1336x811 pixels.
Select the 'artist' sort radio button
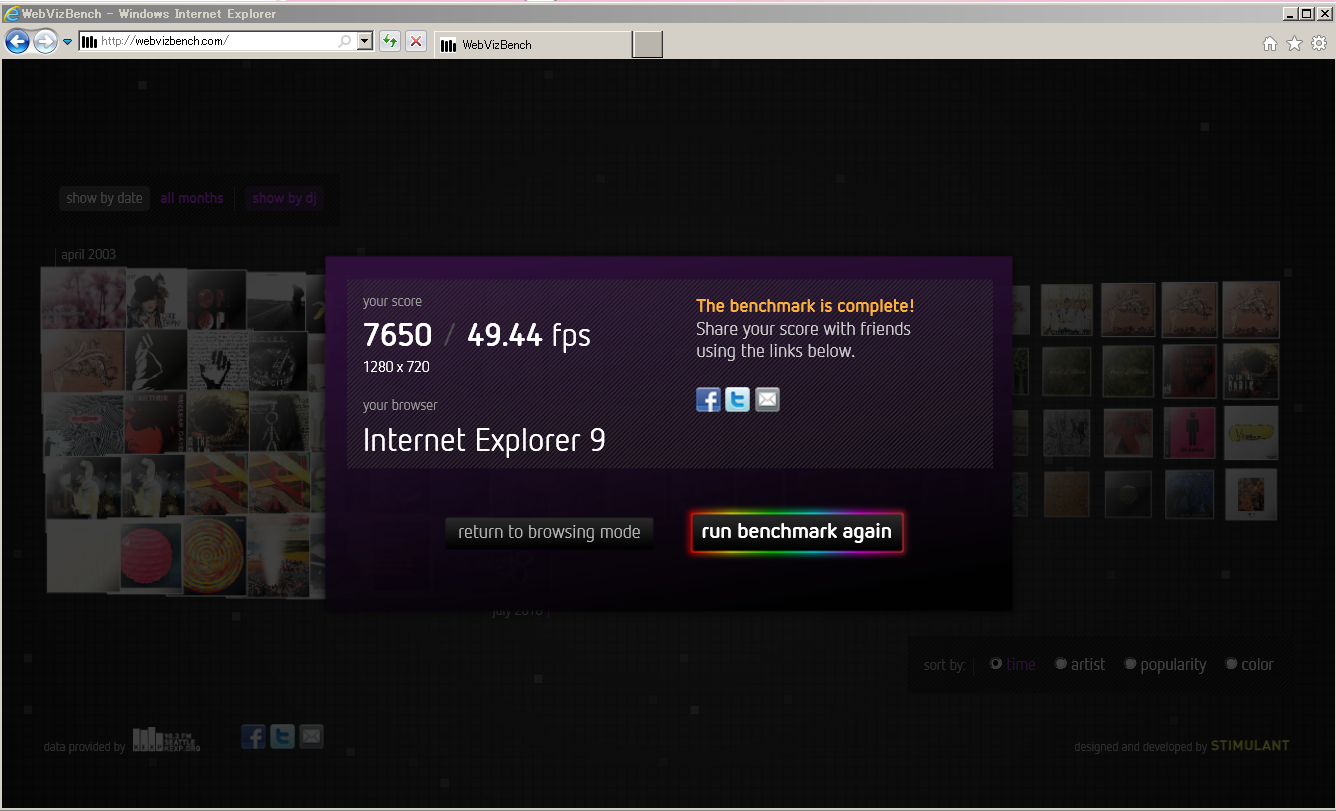pos(1061,664)
